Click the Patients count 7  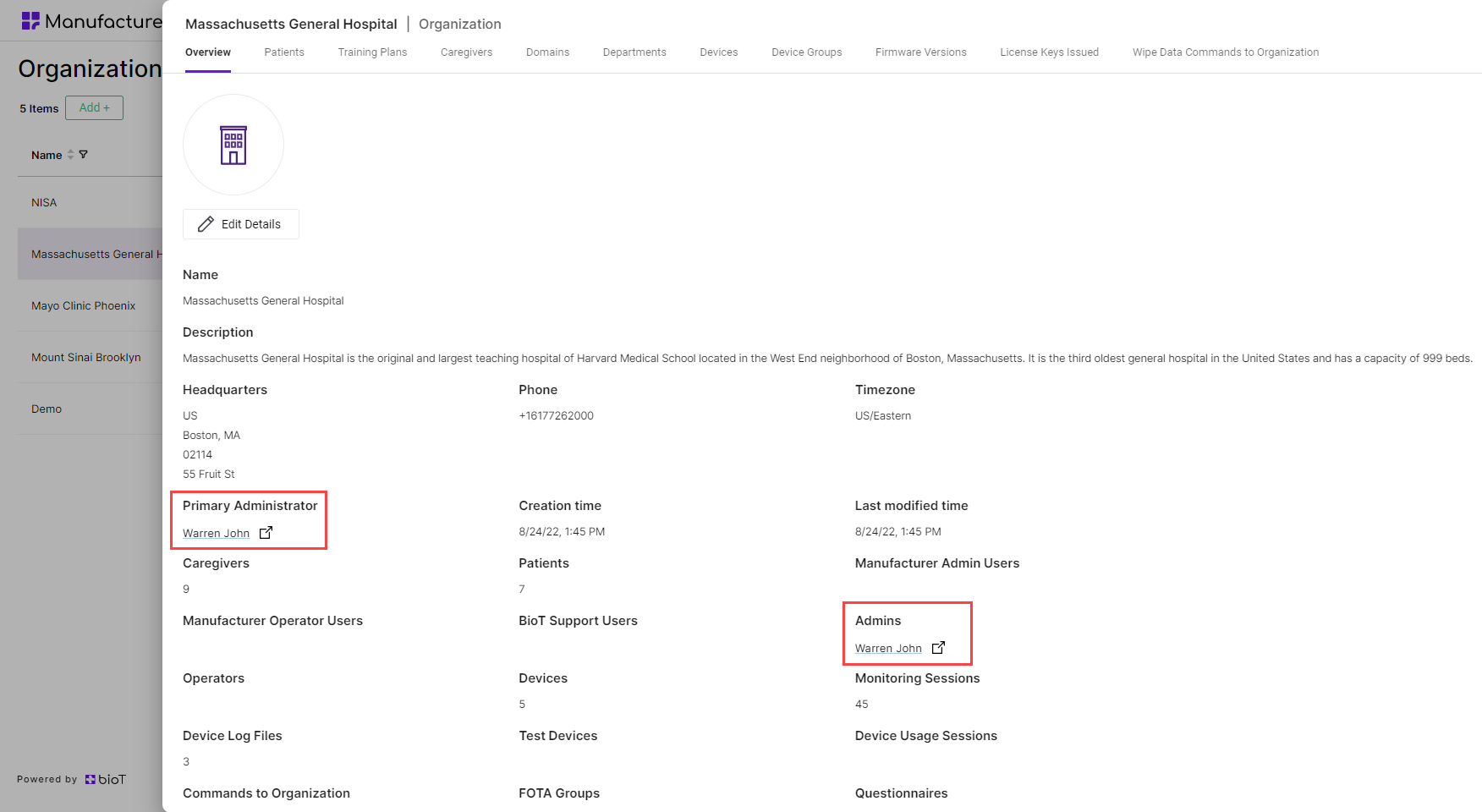point(522,589)
